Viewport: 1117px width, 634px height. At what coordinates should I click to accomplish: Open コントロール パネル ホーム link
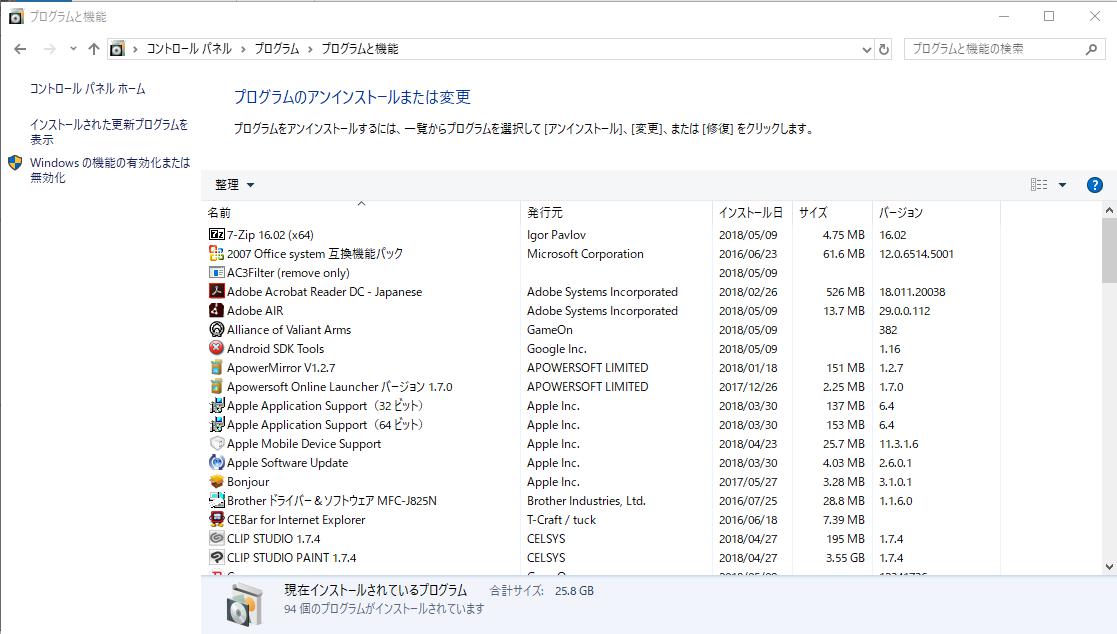(x=88, y=89)
